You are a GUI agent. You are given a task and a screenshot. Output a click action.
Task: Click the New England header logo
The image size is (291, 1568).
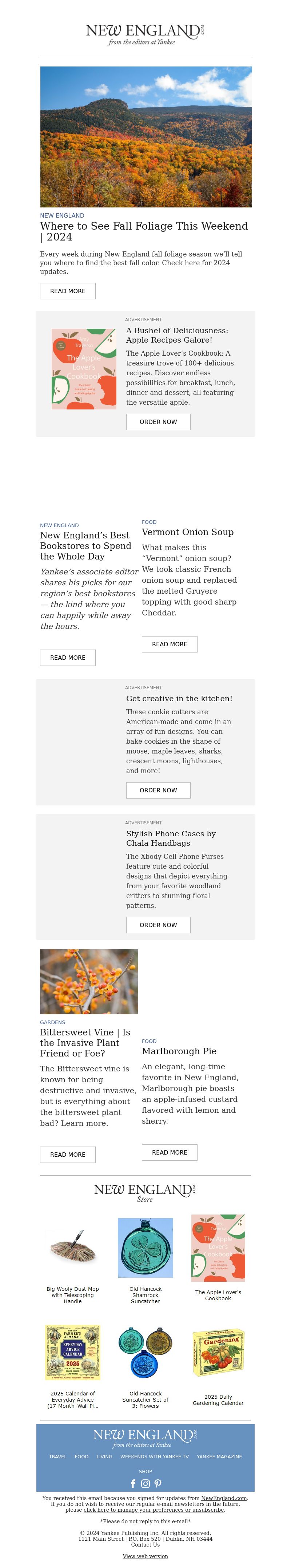point(145,35)
